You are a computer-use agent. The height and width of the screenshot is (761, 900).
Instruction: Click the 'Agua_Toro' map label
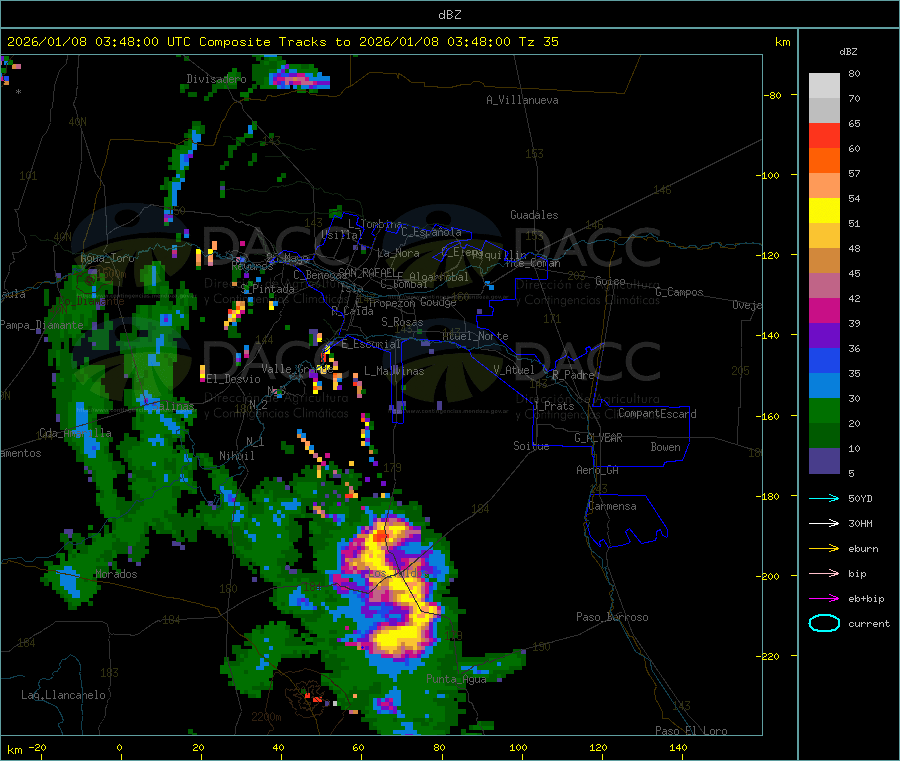click(107, 258)
